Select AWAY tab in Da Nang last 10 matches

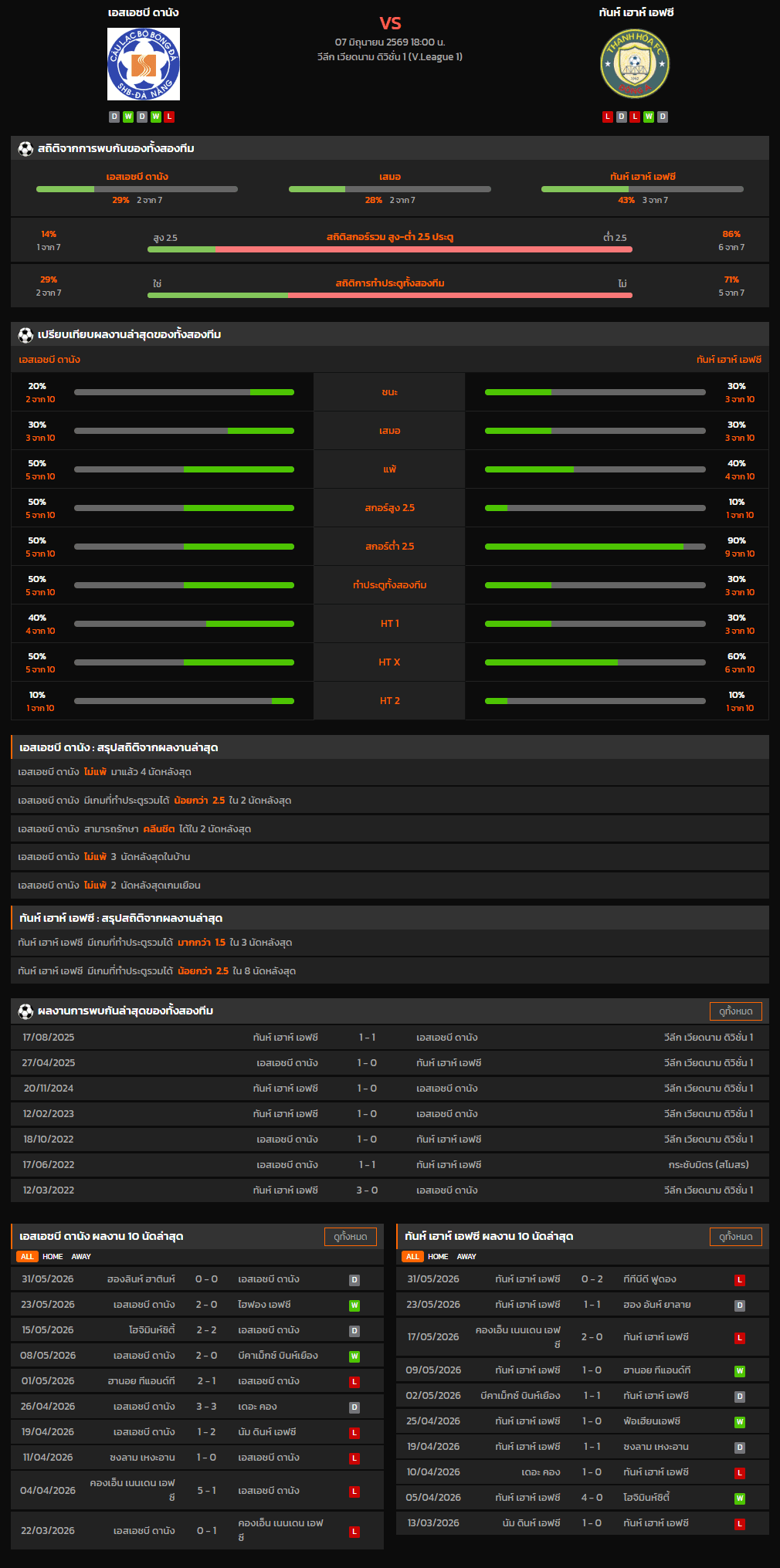point(81,1257)
